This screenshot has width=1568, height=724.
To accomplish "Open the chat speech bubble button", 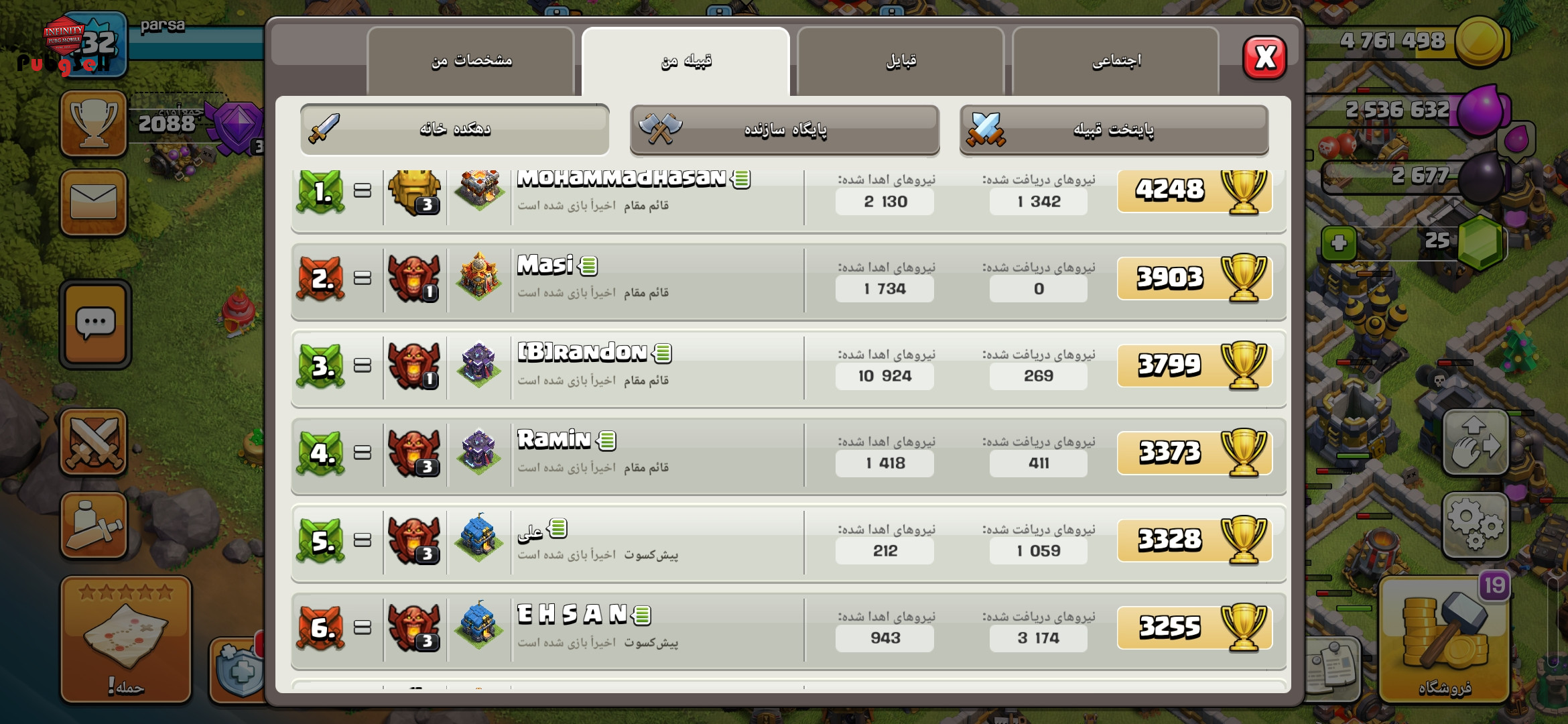I will (95, 324).
